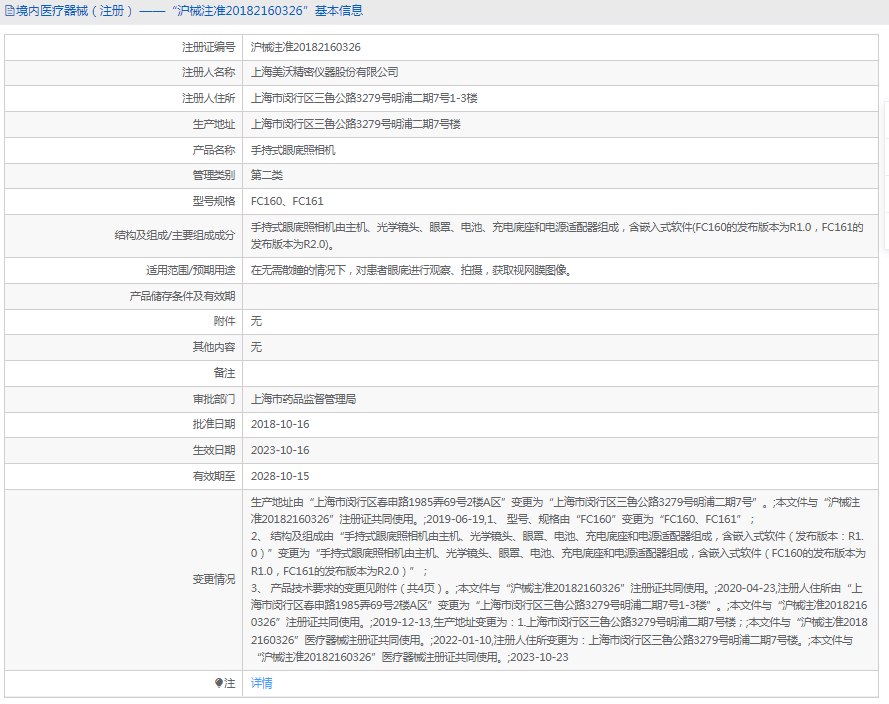
Task: Select the 型号规格 row label
Action: [x=214, y=201]
